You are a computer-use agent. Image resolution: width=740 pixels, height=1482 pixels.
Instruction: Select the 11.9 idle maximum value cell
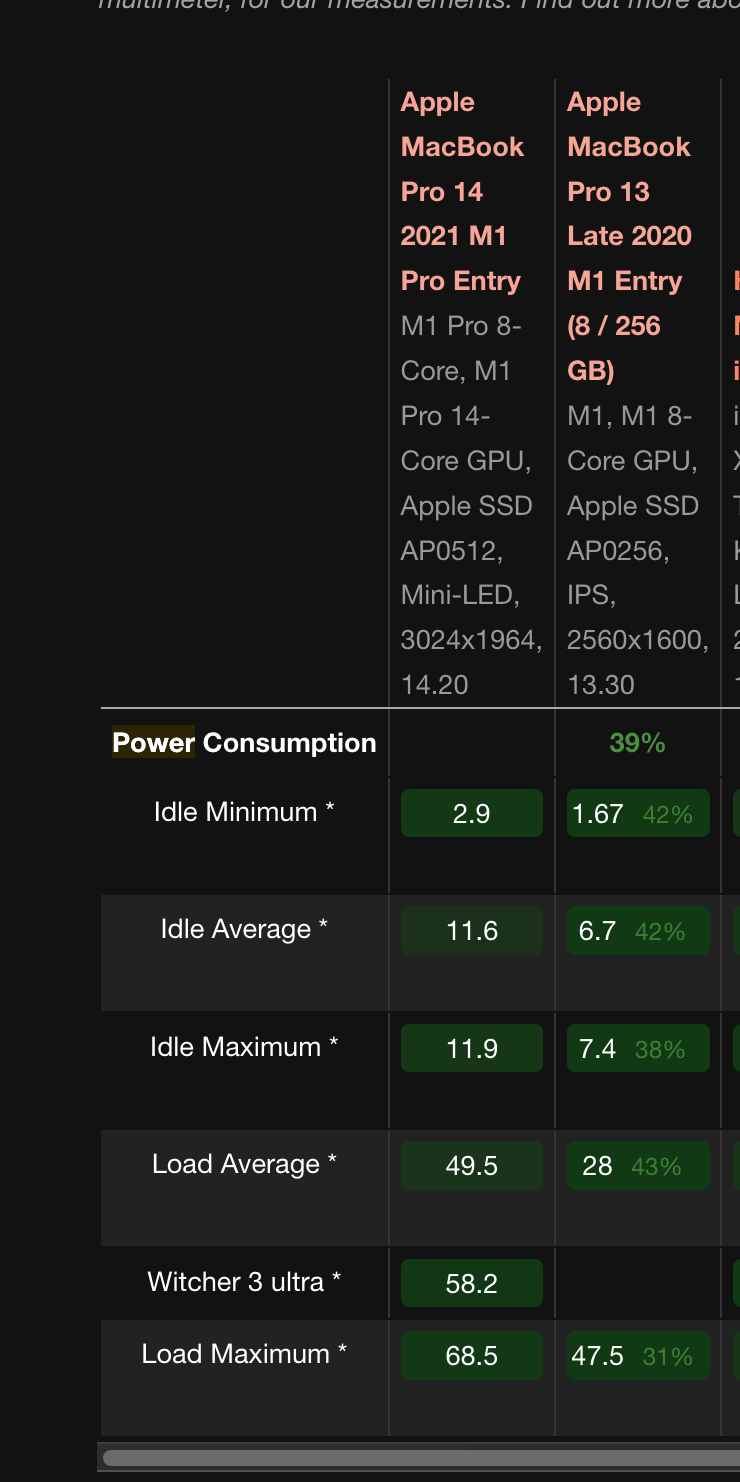pos(471,1048)
